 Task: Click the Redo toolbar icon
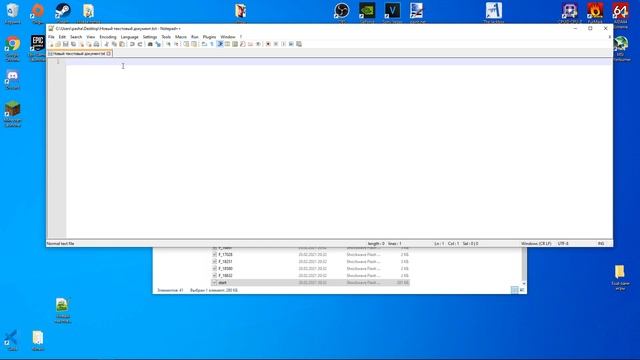pos(140,44)
